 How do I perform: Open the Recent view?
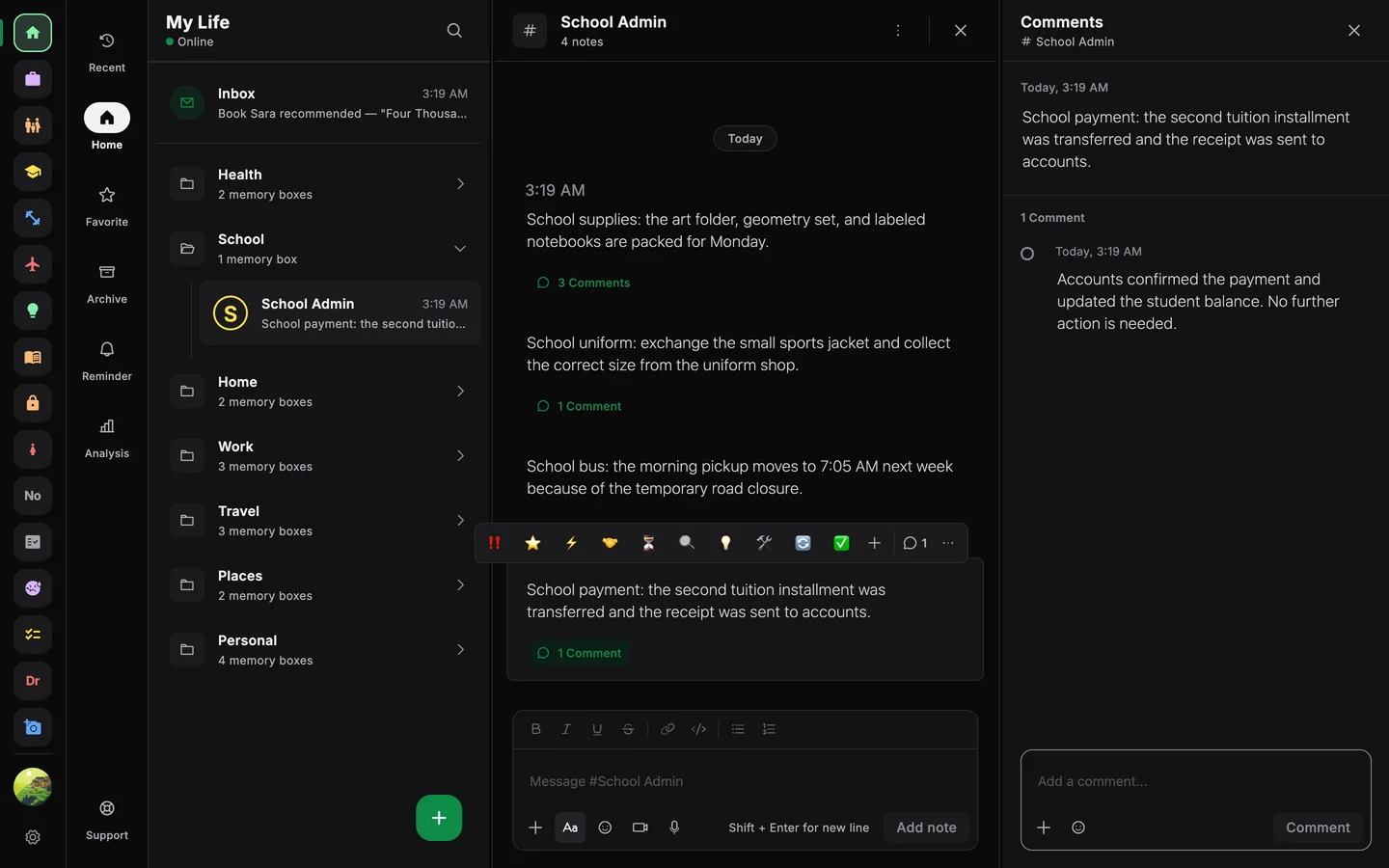coord(107,52)
